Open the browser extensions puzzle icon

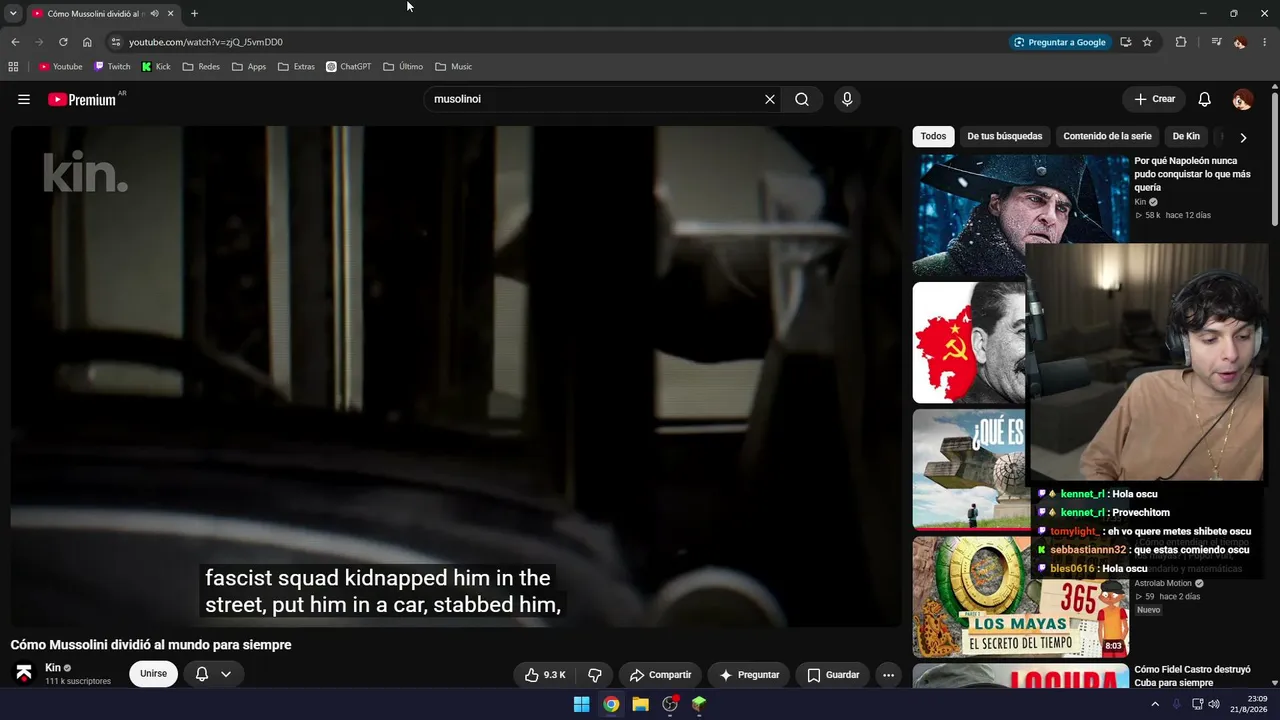point(1181,42)
